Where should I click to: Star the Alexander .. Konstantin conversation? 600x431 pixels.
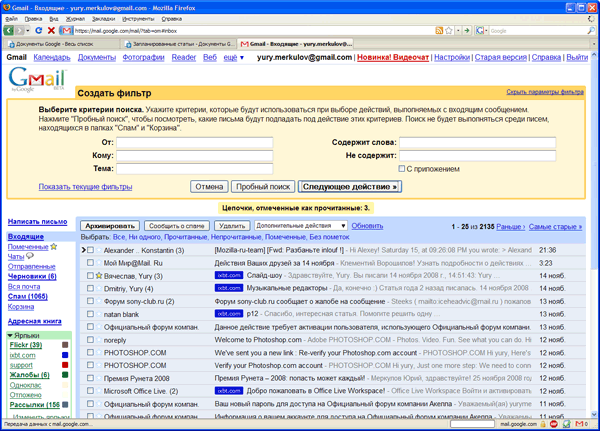(99, 250)
